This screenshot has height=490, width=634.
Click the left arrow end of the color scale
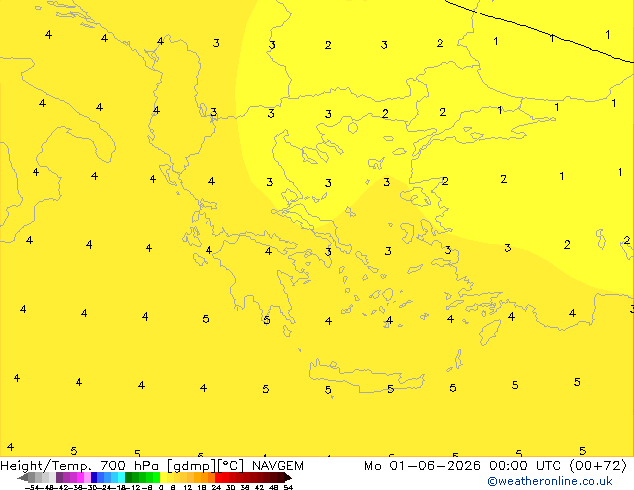pos(23,477)
